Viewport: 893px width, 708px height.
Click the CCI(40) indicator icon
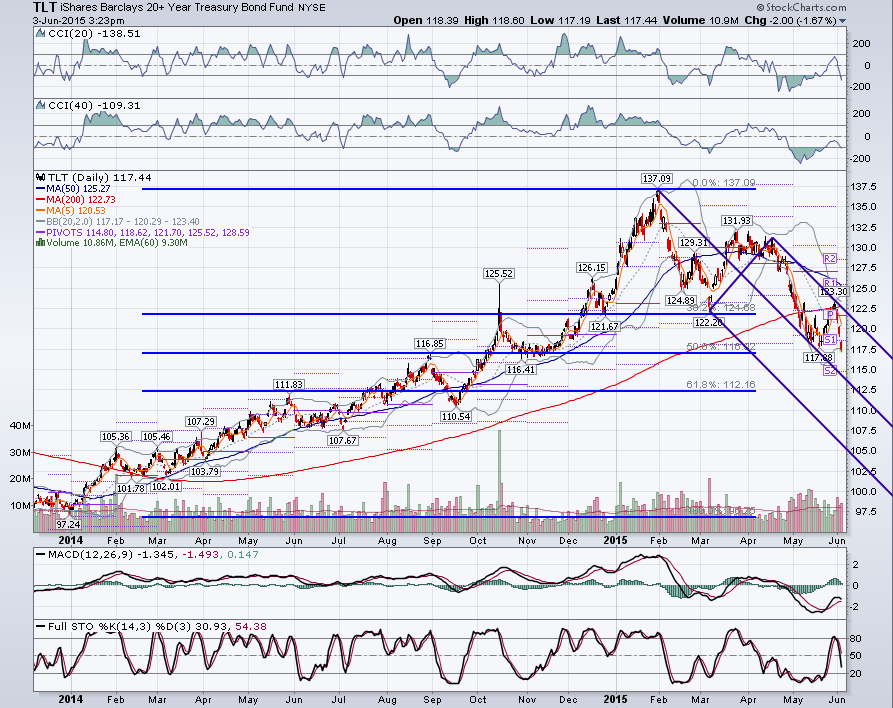(40, 105)
